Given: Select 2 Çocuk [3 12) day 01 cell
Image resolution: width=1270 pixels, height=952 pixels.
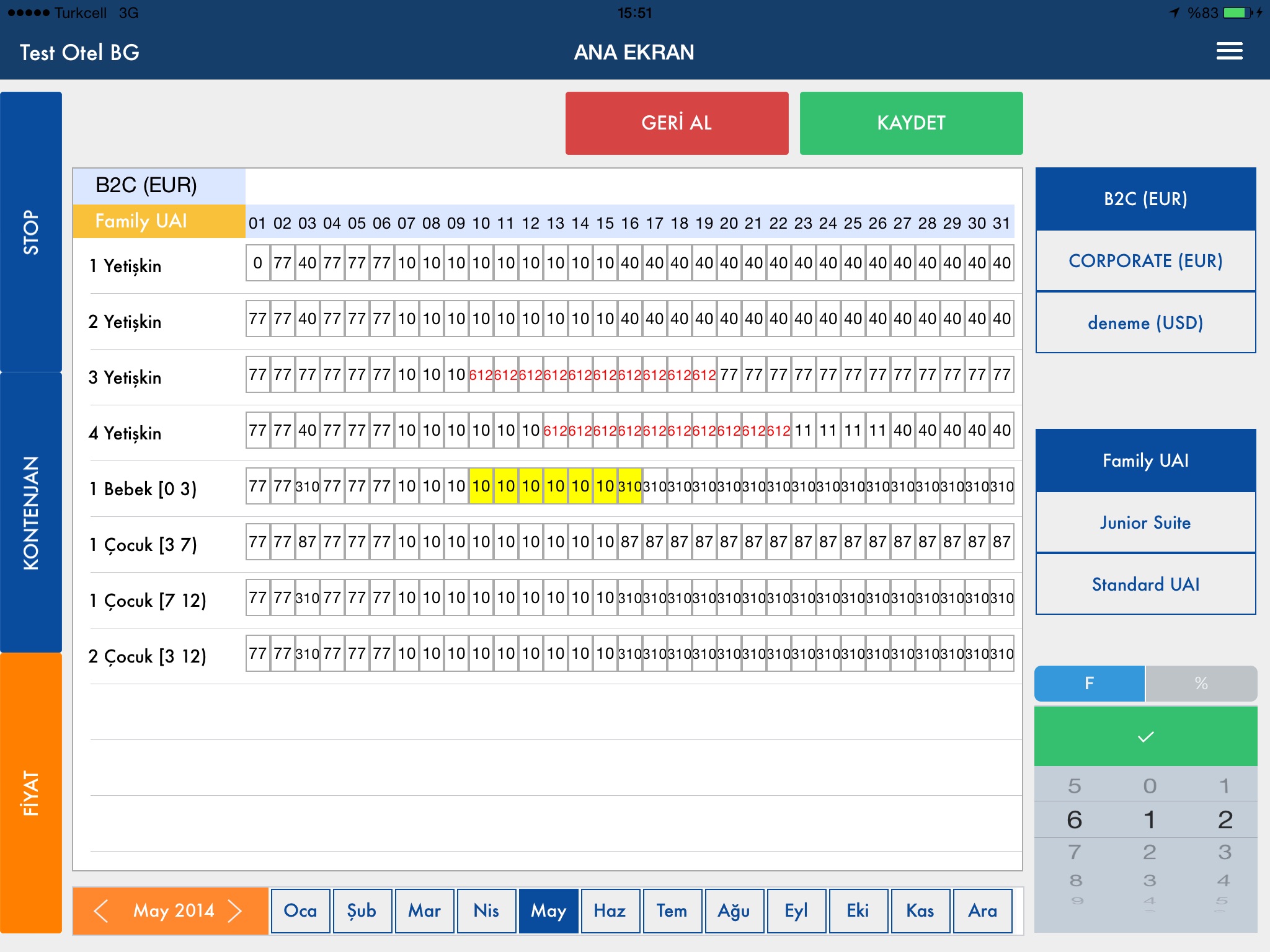Looking at the screenshot, I should (x=258, y=653).
